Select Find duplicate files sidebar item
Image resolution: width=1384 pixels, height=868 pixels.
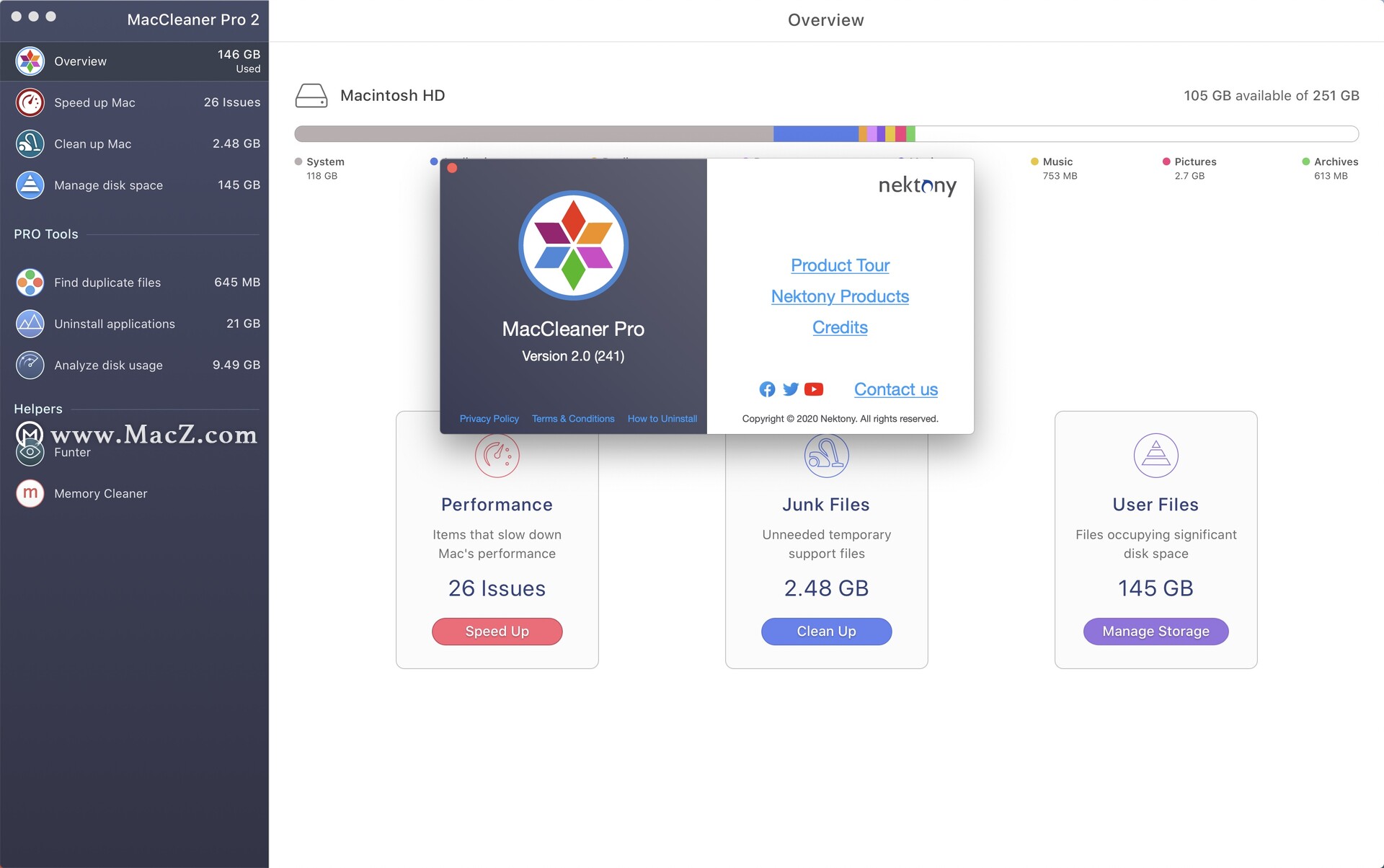point(134,283)
